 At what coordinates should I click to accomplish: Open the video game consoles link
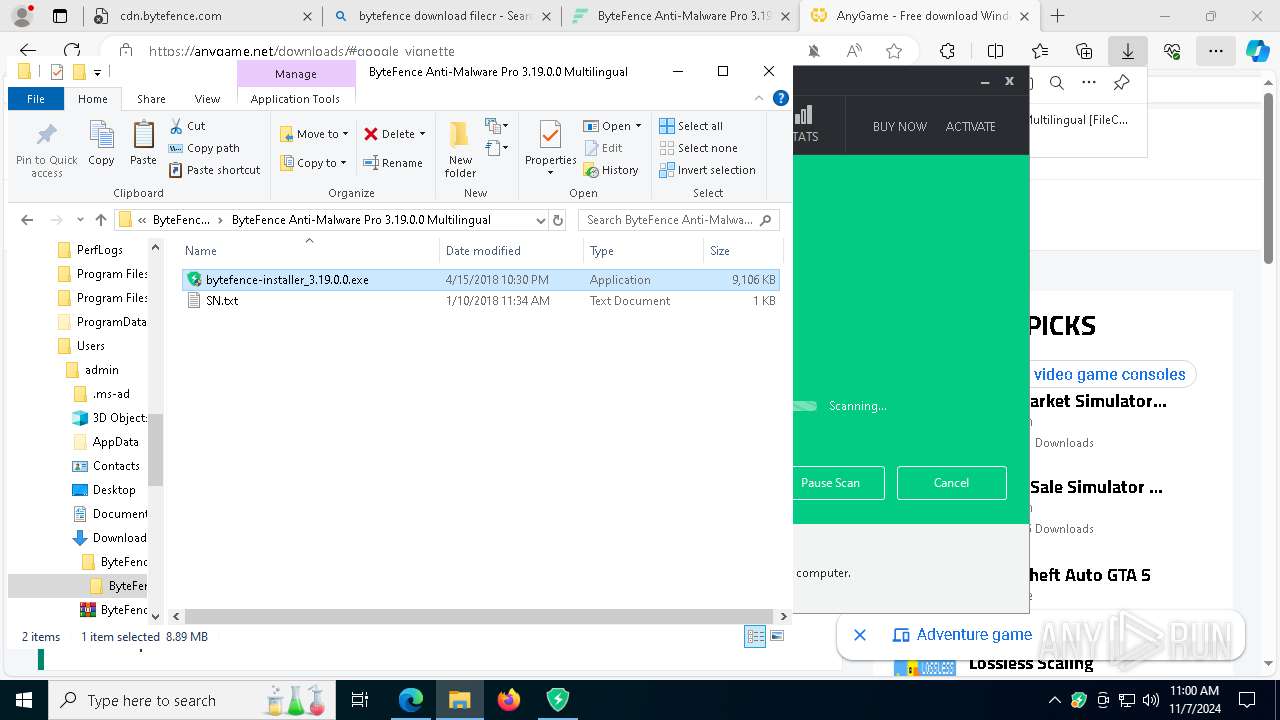click(1109, 375)
